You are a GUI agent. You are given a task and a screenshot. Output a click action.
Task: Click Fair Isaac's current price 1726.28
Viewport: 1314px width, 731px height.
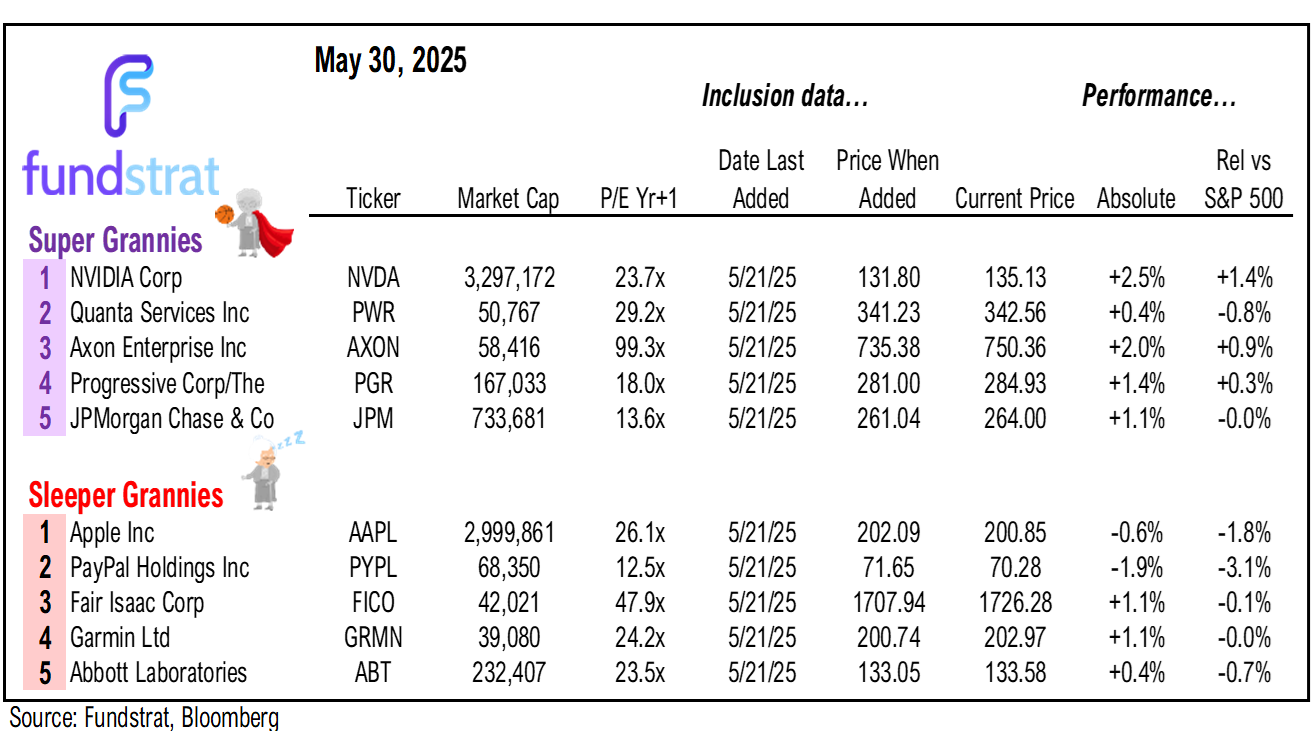pos(1014,603)
